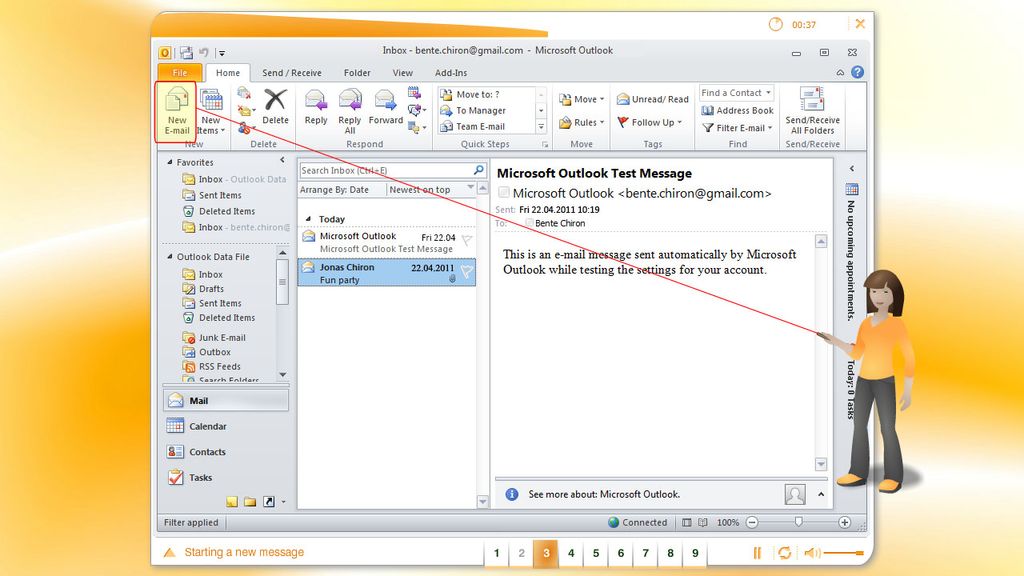This screenshot has width=1024, height=576.
Task: Switch to Tasks view
Action: 226,477
